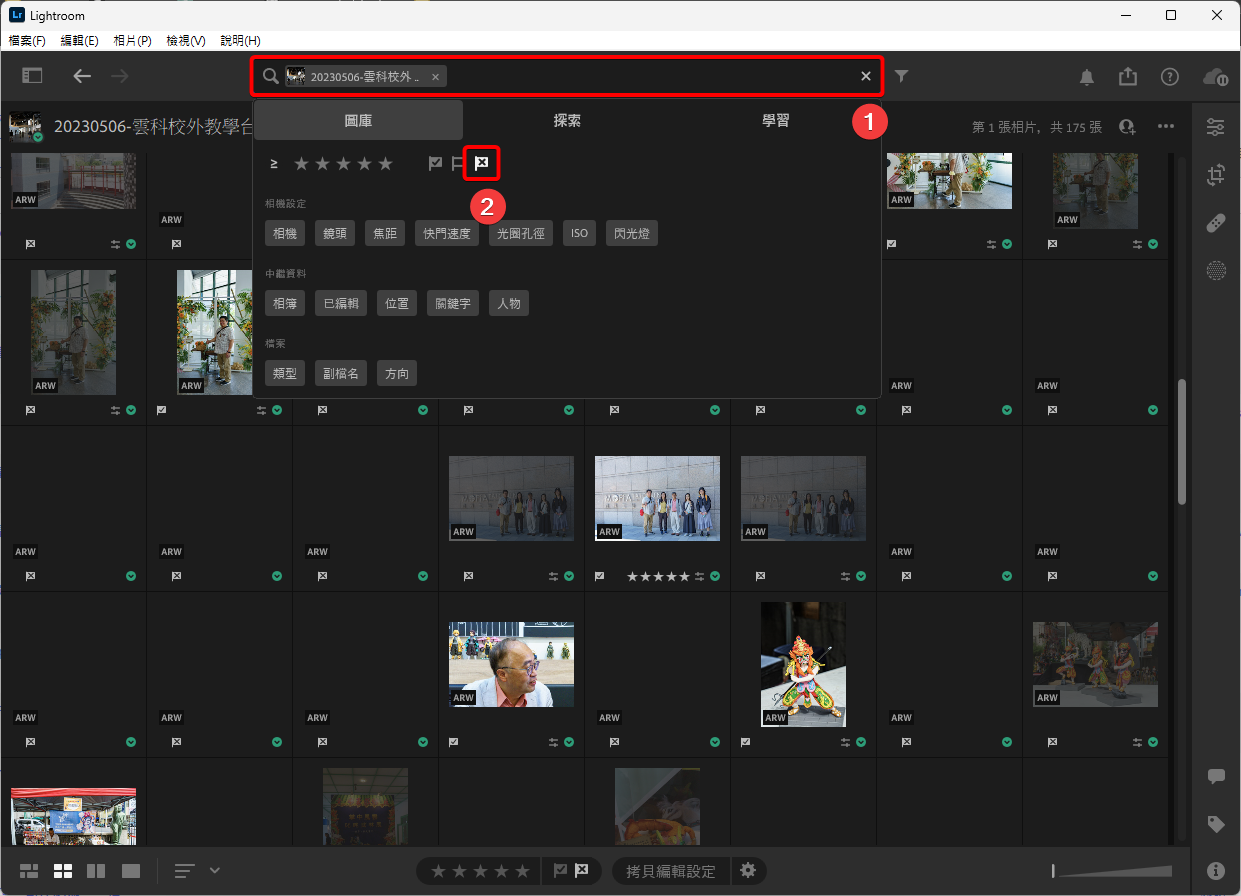This screenshot has width=1241, height=896.
Task: Toggle the rejected flag filter in search
Action: [481, 163]
